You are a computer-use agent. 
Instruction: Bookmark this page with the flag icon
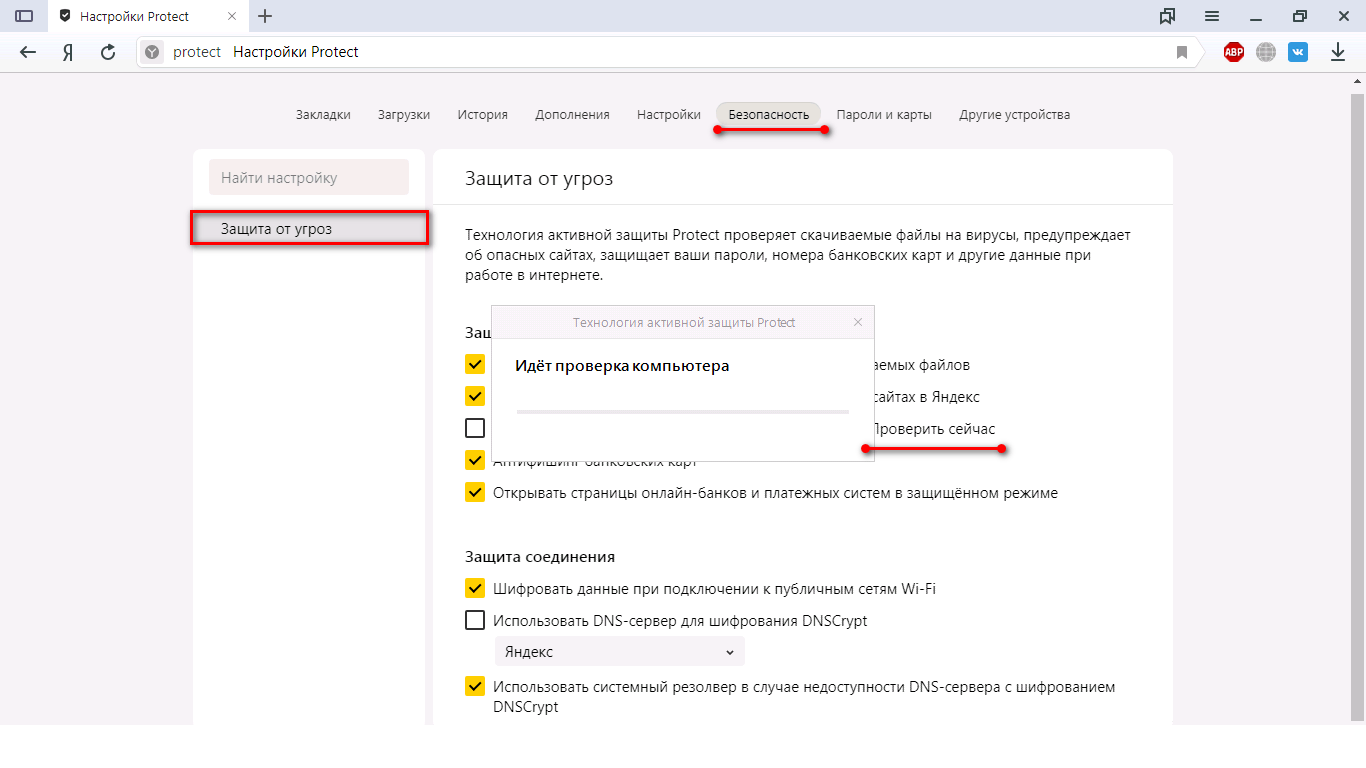1181,52
